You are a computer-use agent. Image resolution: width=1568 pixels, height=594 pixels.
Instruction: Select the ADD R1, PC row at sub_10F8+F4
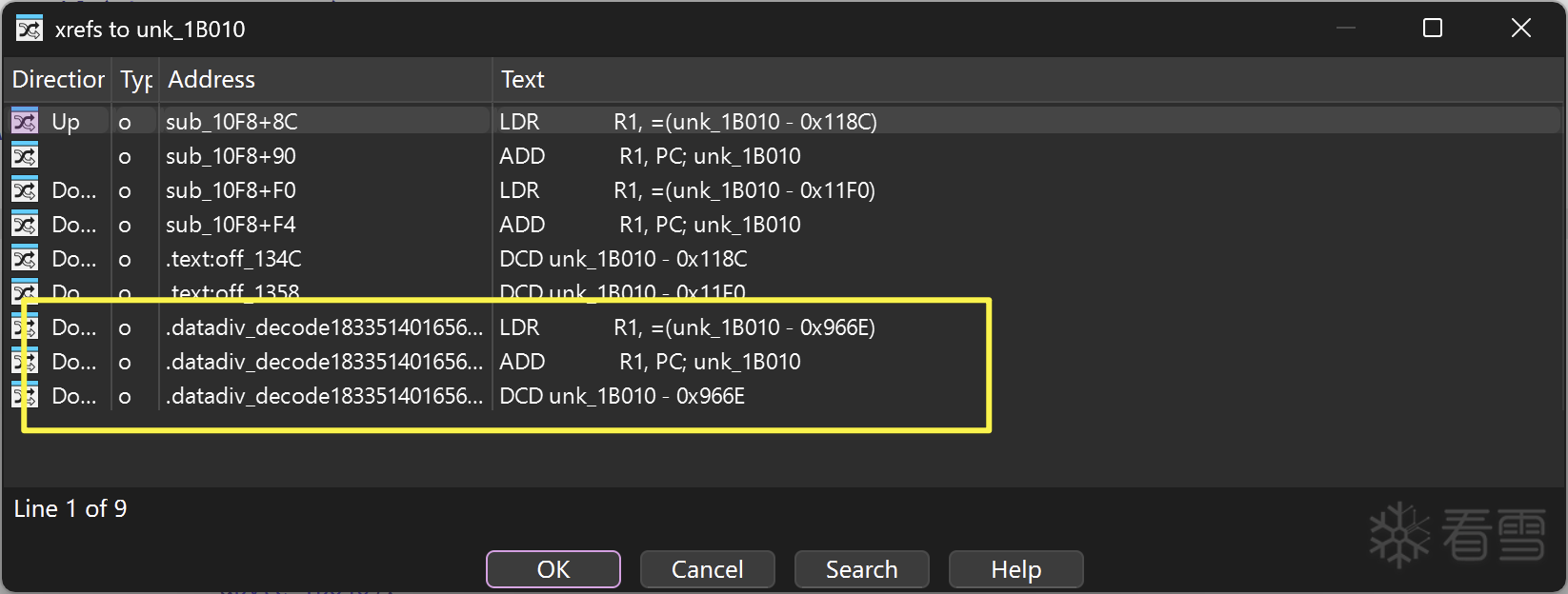point(650,225)
